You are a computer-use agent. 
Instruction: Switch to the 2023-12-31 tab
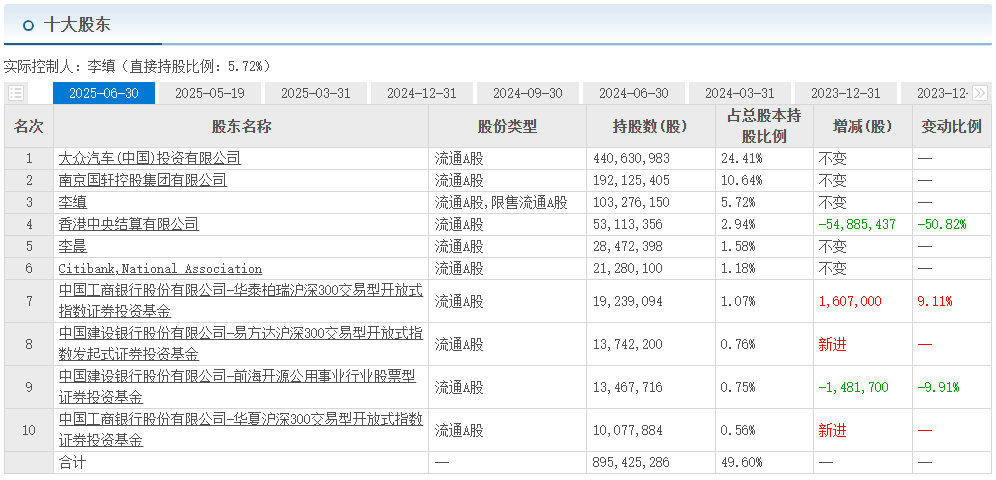[845, 93]
